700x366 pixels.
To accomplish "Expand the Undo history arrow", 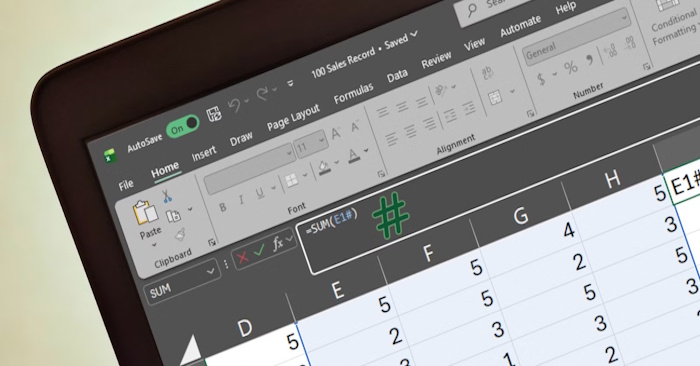I will [x=247, y=101].
